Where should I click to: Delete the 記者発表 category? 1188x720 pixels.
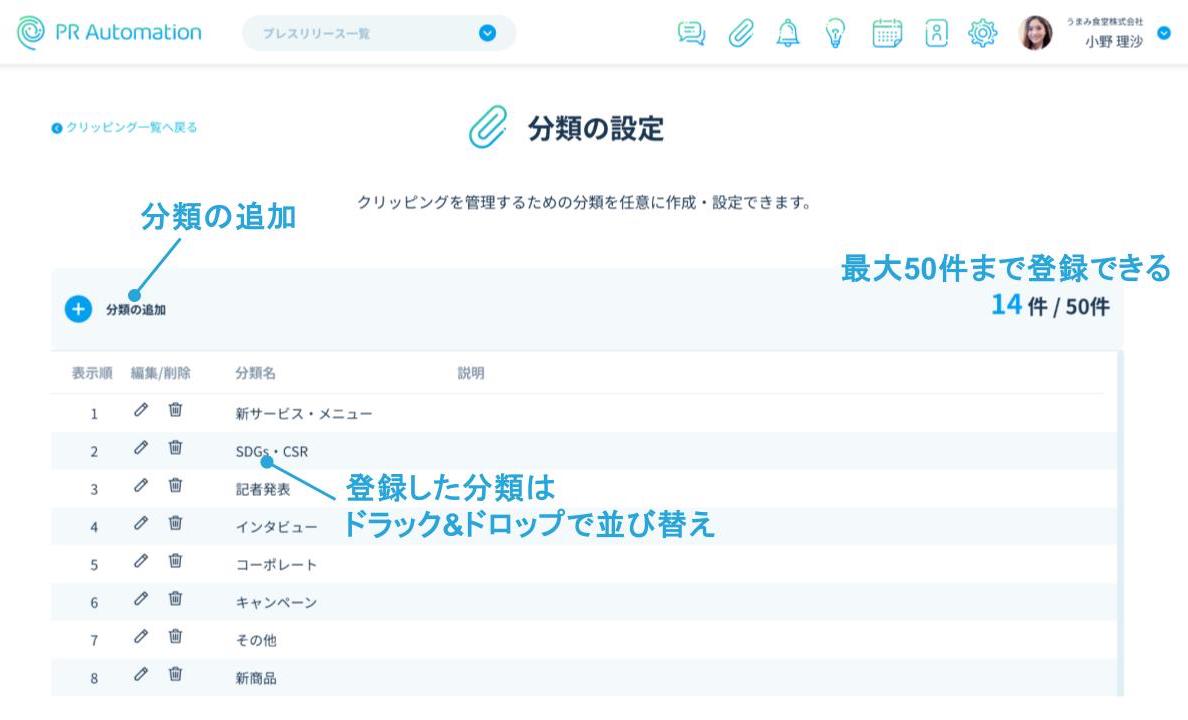point(175,486)
